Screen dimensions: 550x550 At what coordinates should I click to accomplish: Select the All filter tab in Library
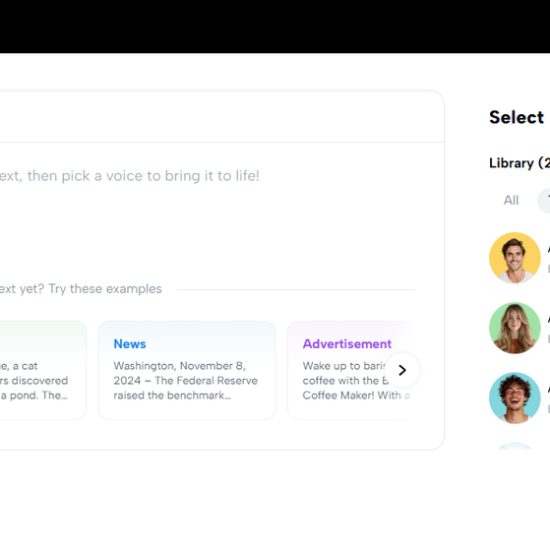tap(511, 200)
